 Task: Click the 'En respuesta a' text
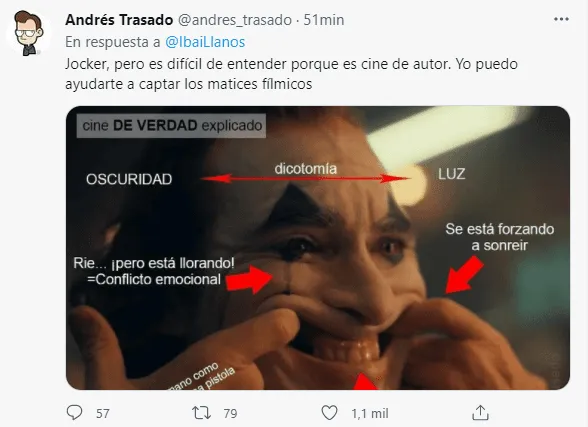click(x=113, y=42)
